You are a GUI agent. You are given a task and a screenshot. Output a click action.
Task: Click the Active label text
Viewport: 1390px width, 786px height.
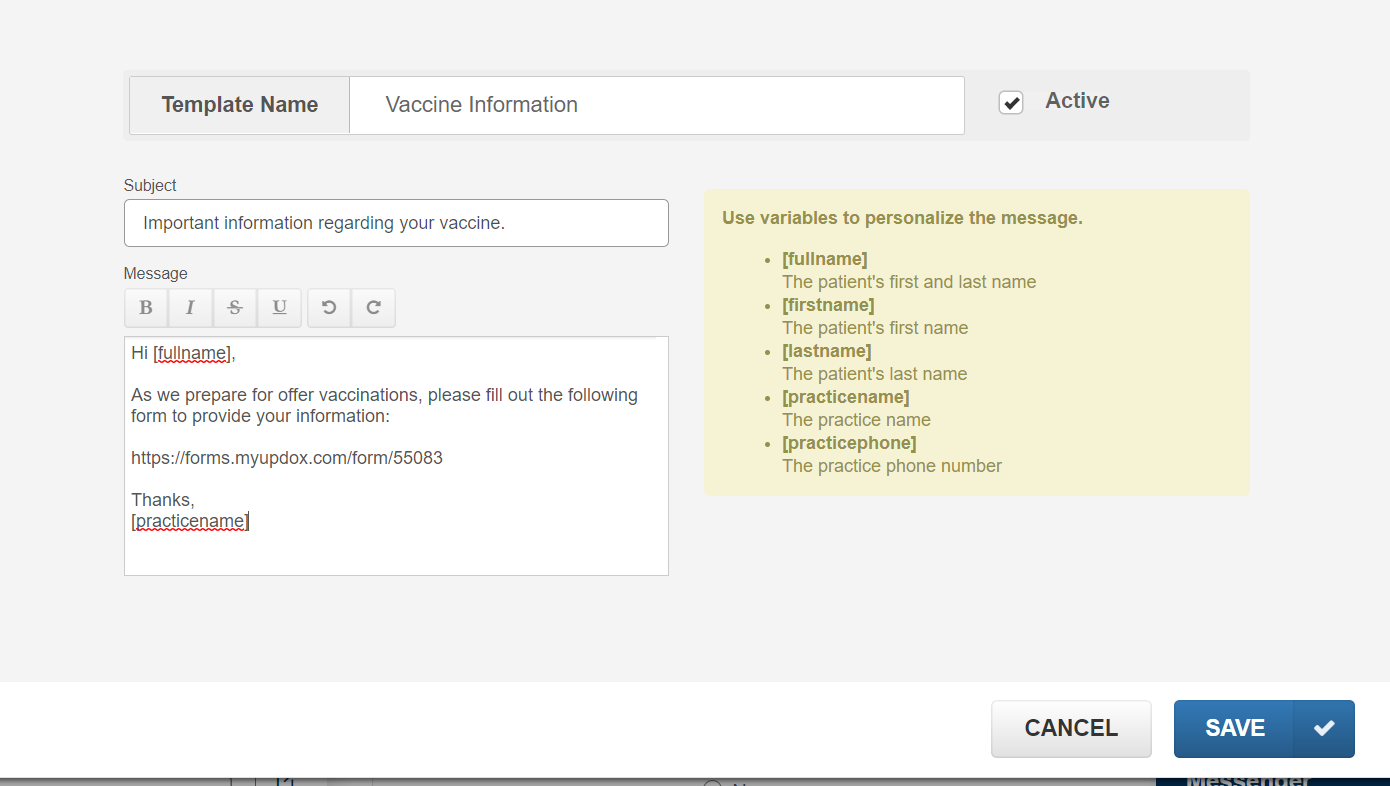pos(1077,101)
